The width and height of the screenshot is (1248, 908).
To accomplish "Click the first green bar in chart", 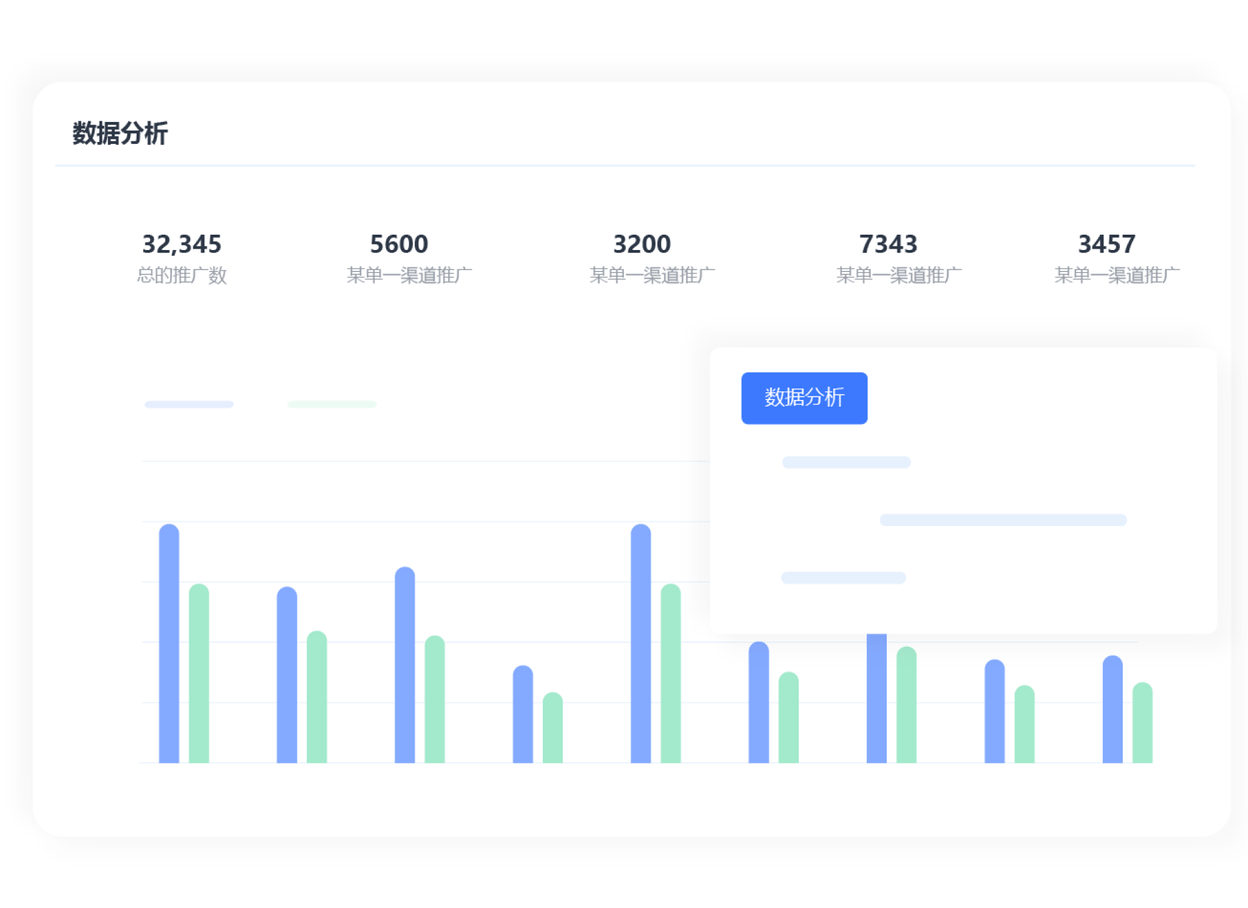I will point(199,673).
